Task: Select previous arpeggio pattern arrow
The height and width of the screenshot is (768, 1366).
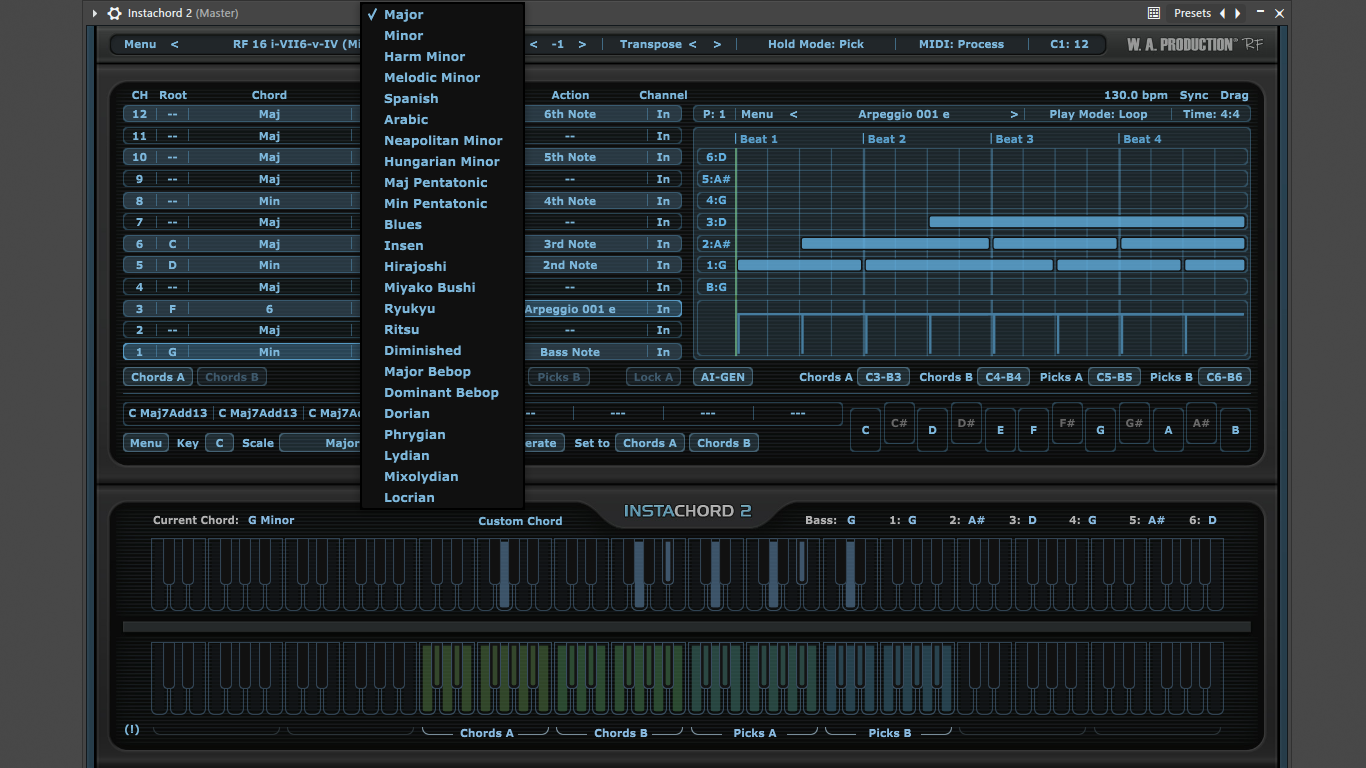Action: pos(794,114)
